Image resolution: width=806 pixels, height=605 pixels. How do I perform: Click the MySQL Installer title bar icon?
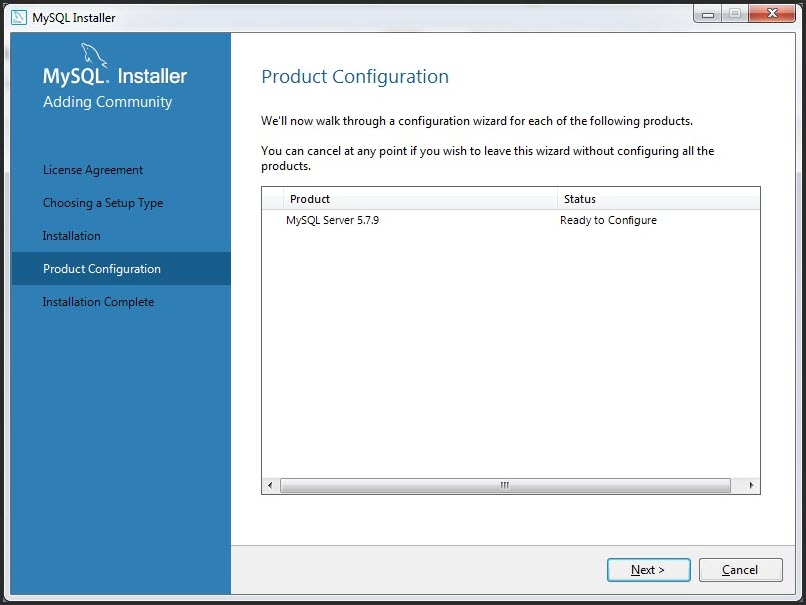tap(19, 17)
